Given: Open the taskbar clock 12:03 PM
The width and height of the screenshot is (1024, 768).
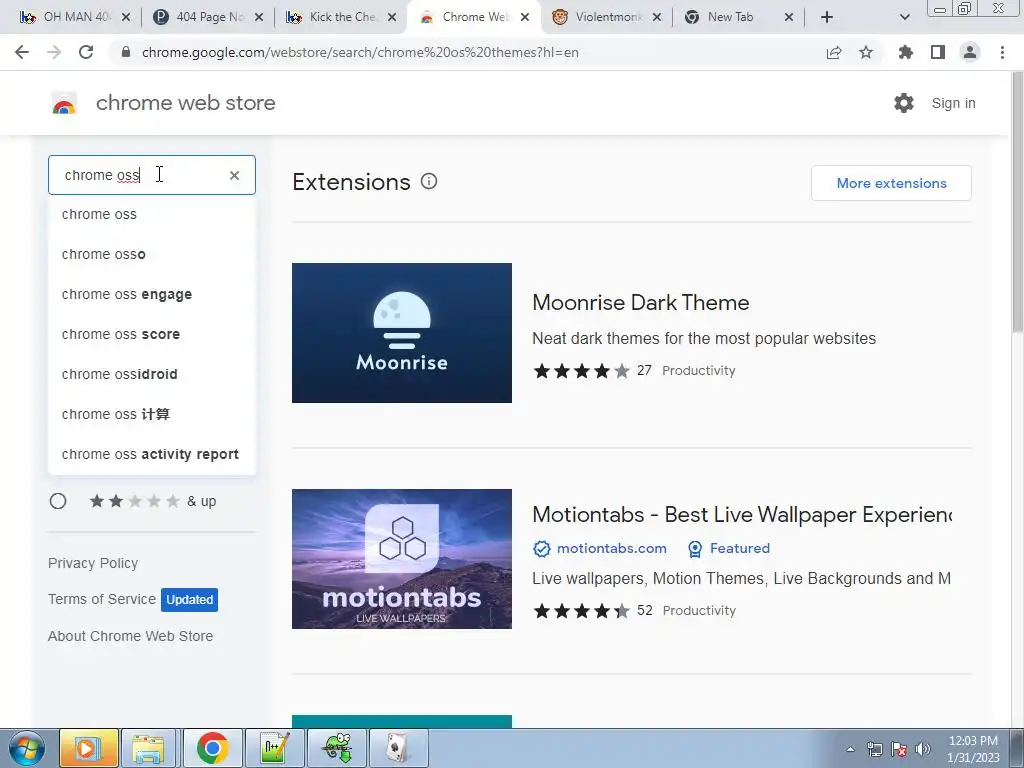Looking at the screenshot, I should [973, 749].
